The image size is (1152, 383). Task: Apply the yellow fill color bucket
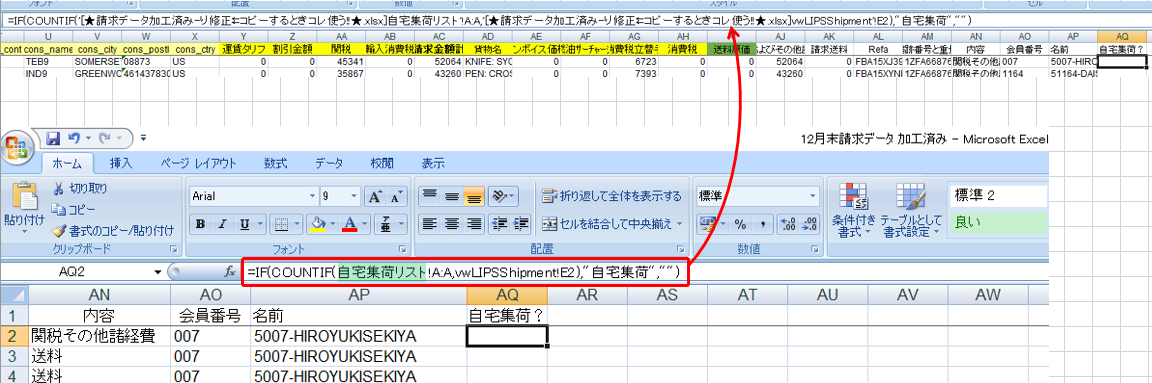coord(317,223)
